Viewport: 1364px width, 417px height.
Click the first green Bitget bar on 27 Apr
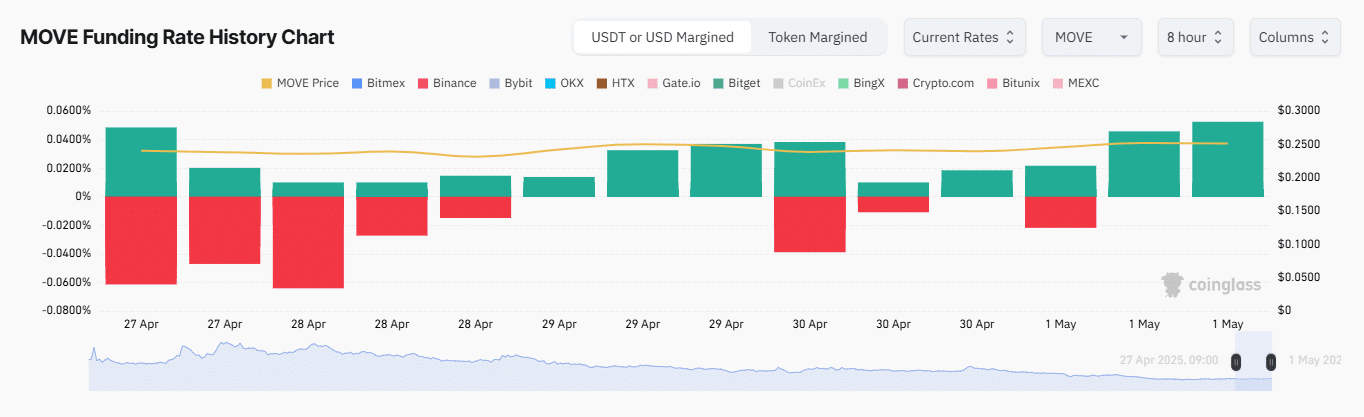click(x=141, y=162)
